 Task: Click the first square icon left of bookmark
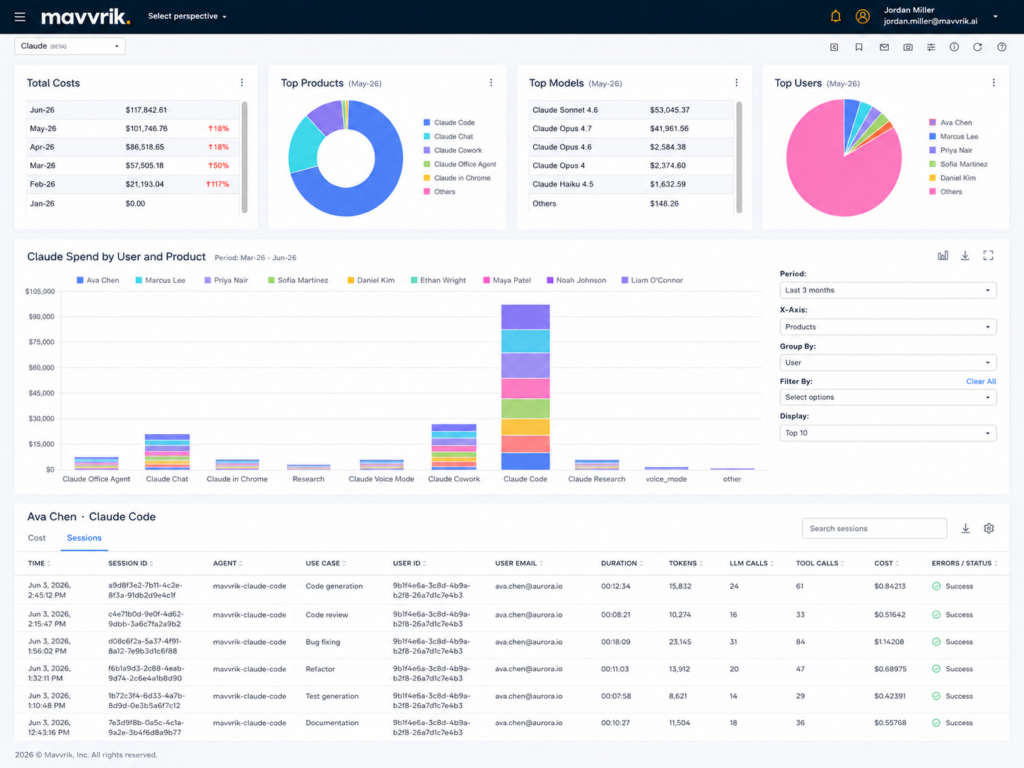pos(834,47)
